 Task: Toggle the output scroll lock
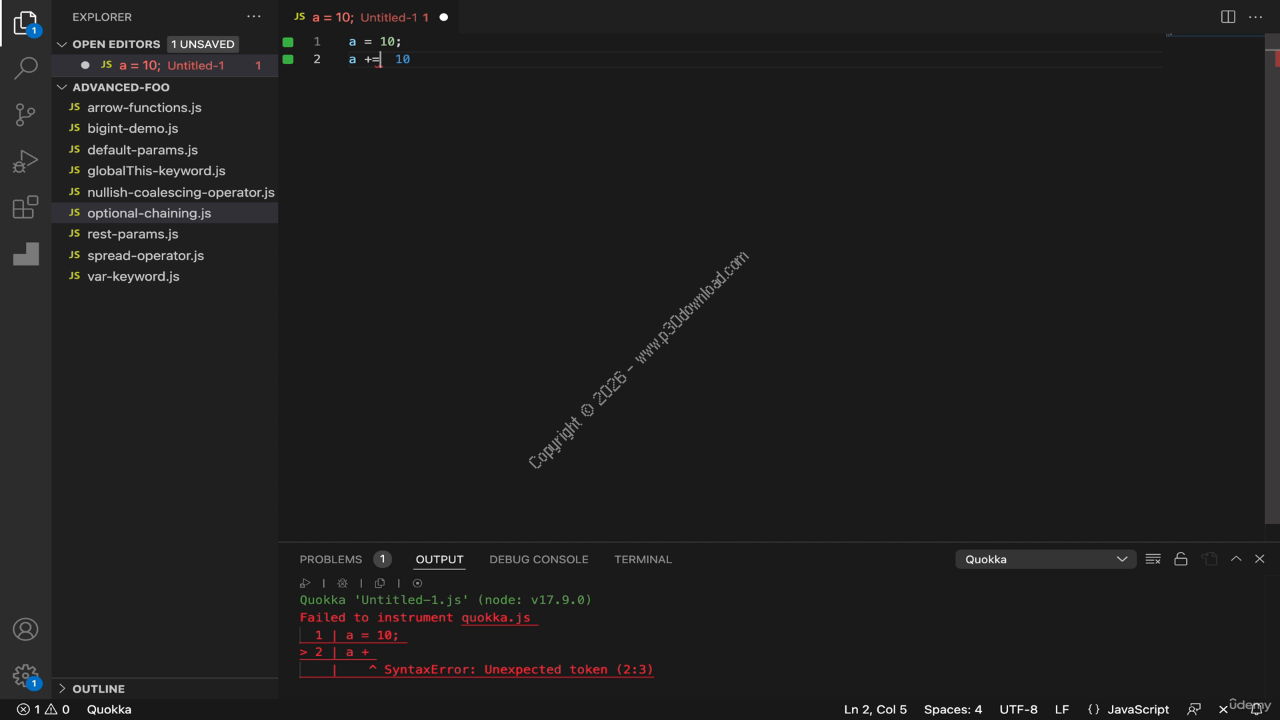(1181, 559)
